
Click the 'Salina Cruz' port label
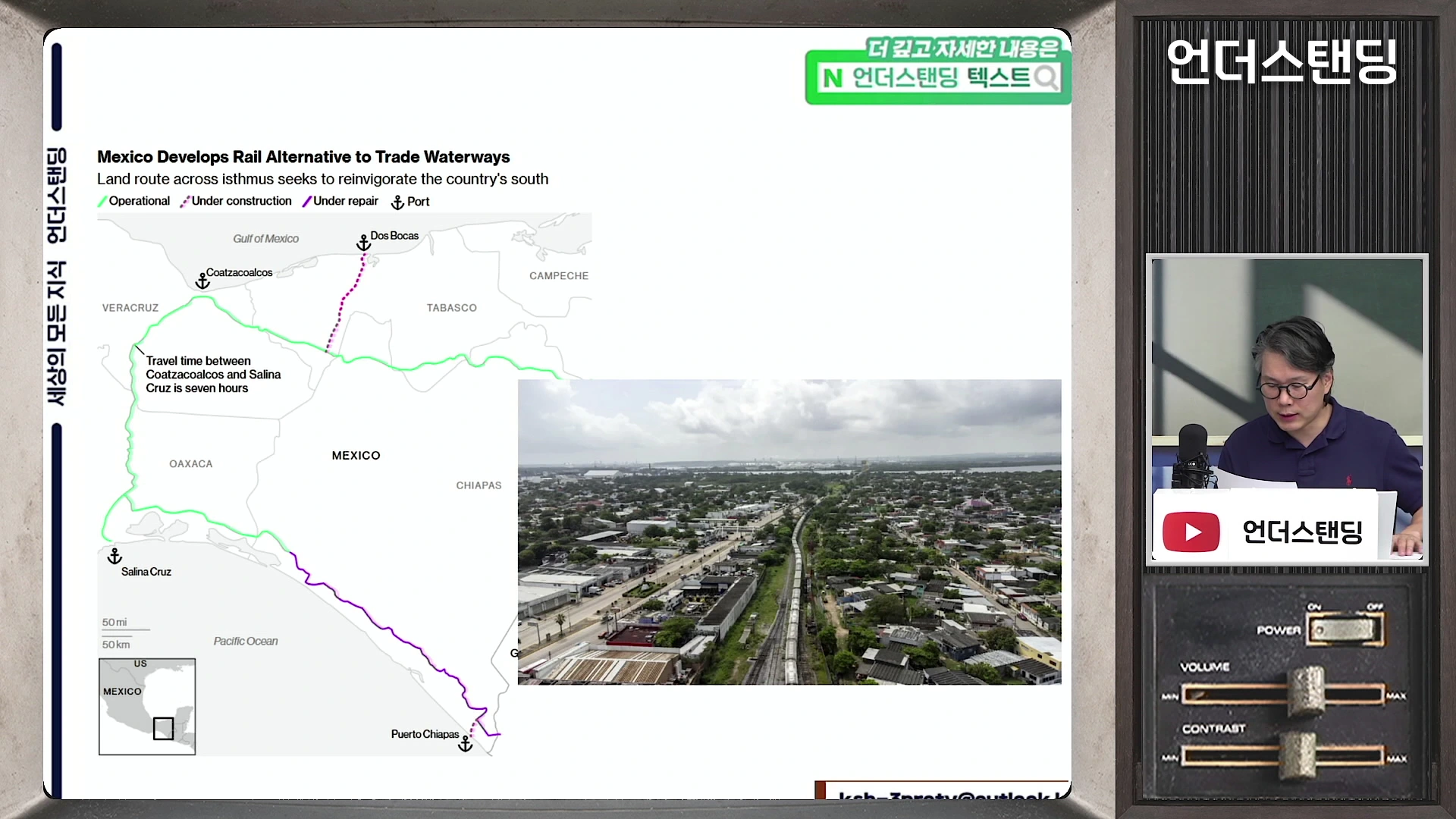tap(146, 572)
